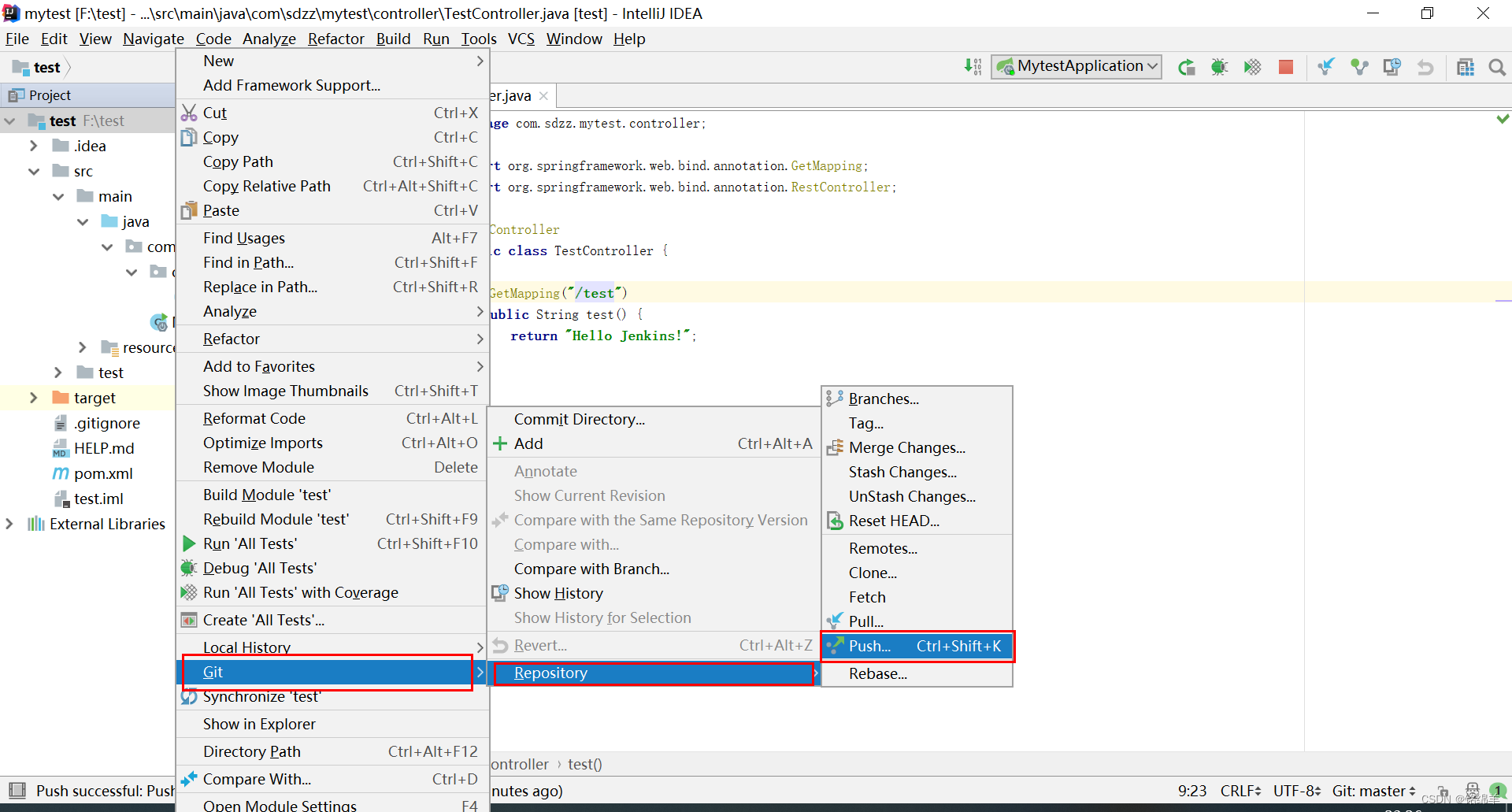Select Merge Changes... option
Screen dimensions: 1512x812
(917, 447)
